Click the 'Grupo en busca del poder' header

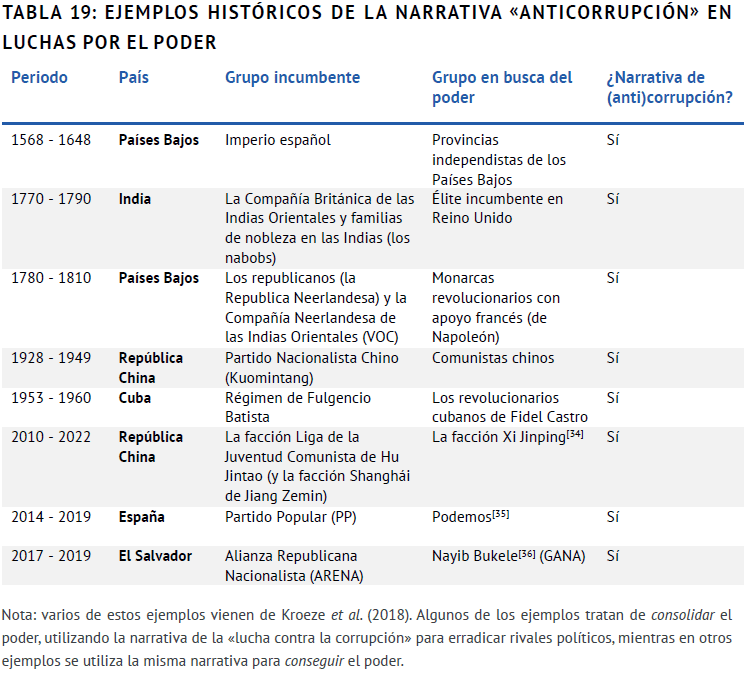(x=502, y=87)
